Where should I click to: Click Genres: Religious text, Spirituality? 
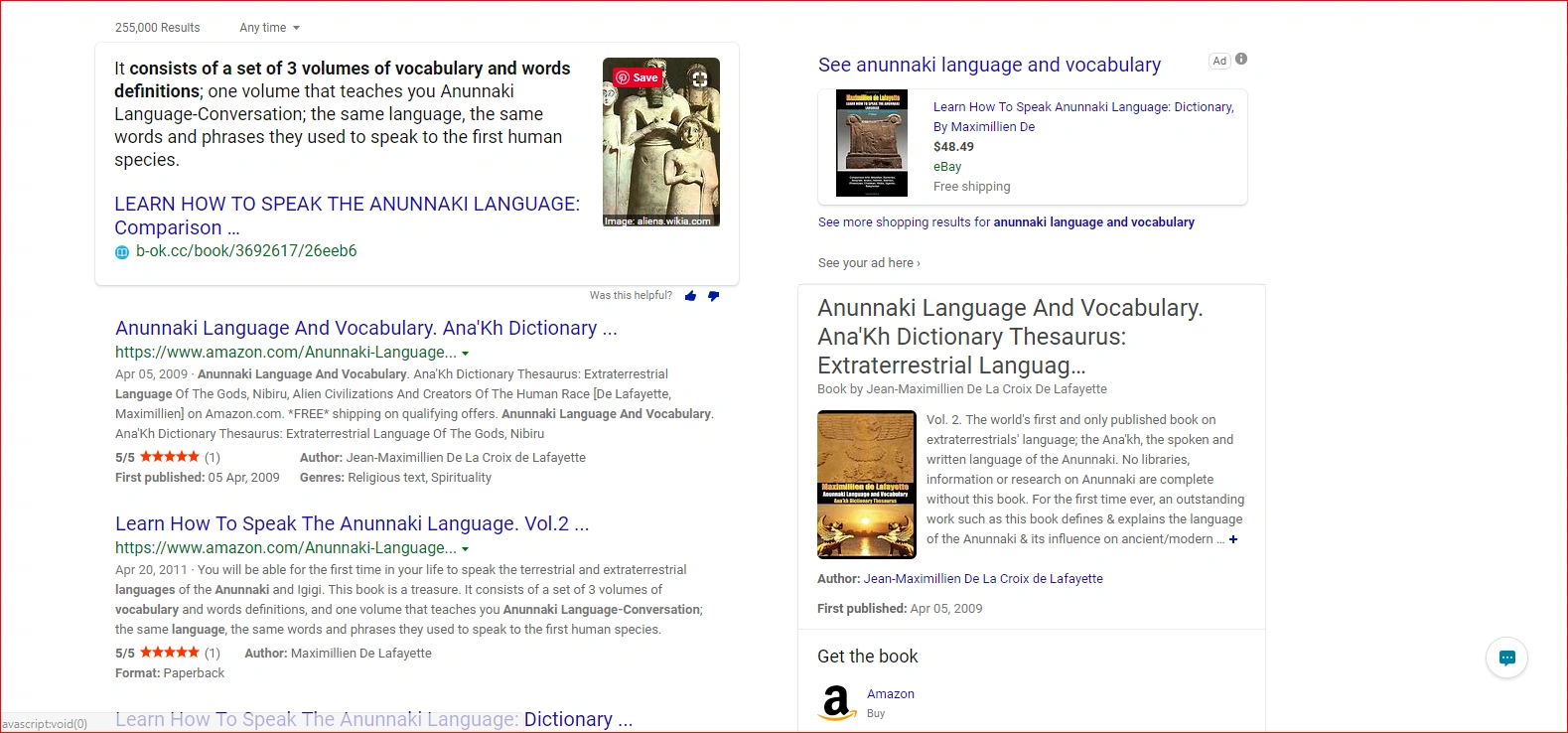pos(395,478)
